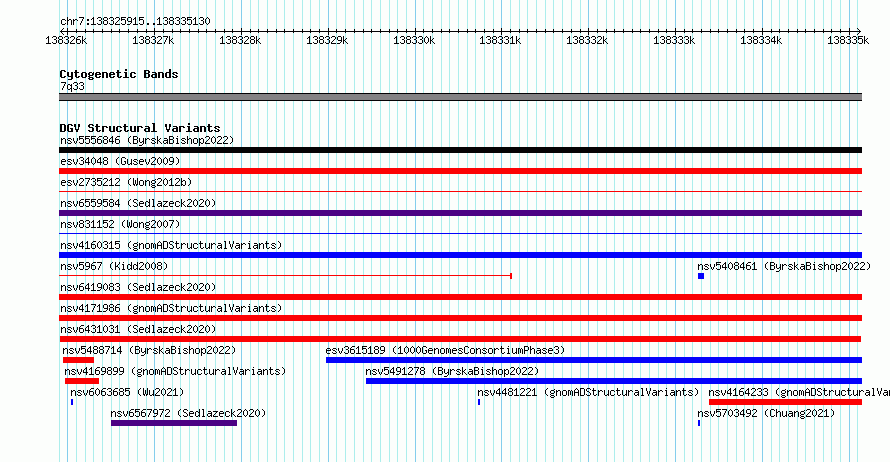Select esv3615189 (1000GenomesConsortiumPhase3) label
This screenshot has height=462, width=890.
[445, 350]
